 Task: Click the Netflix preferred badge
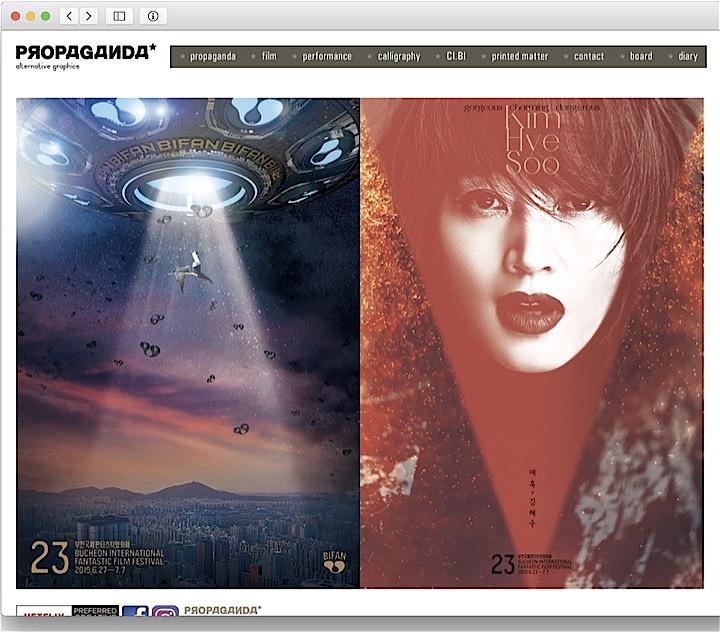click(68, 610)
